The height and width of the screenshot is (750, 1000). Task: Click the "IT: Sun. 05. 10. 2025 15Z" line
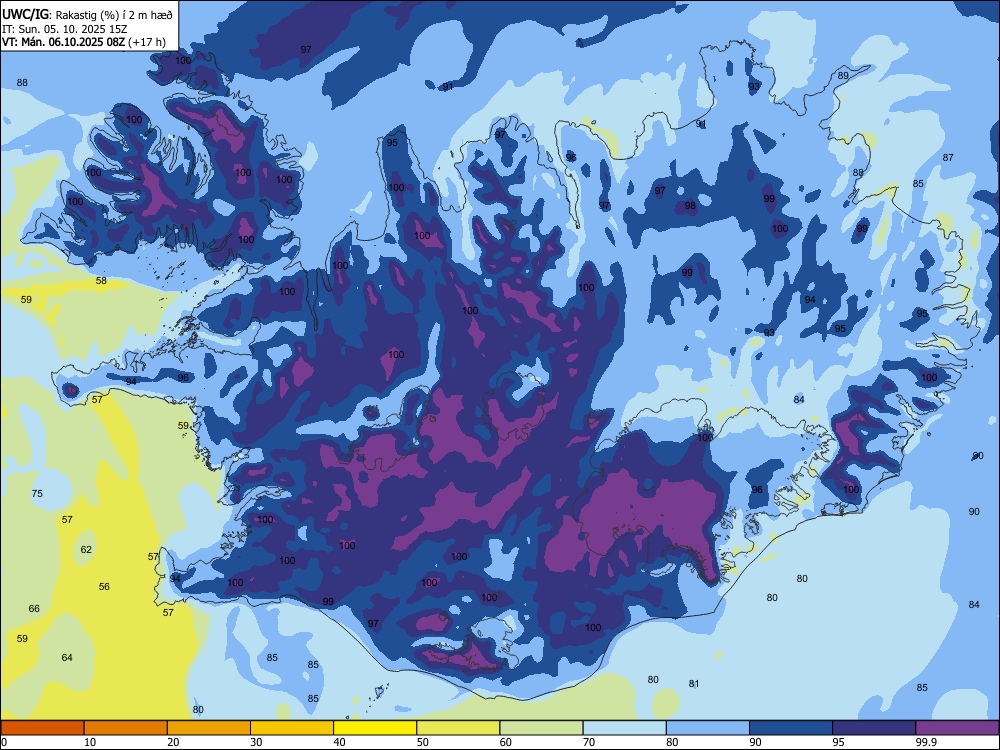pos(64,29)
